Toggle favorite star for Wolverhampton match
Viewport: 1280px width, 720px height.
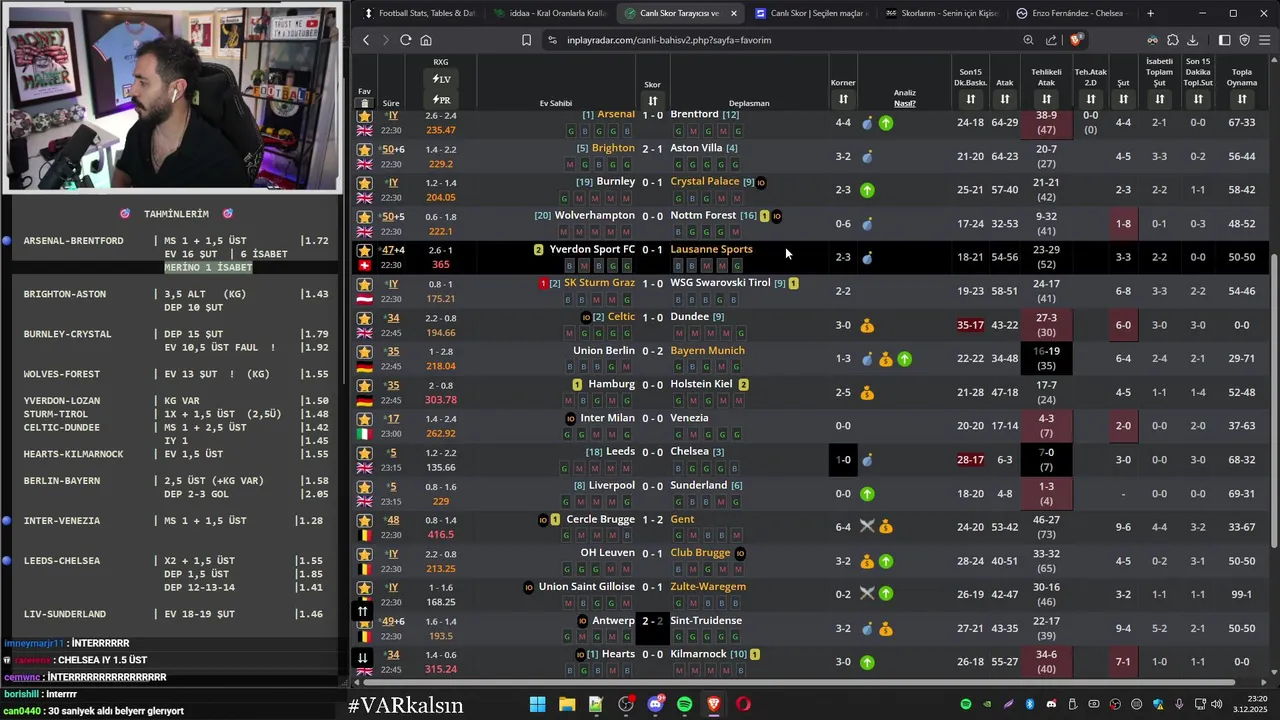click(x=364, y=217)
